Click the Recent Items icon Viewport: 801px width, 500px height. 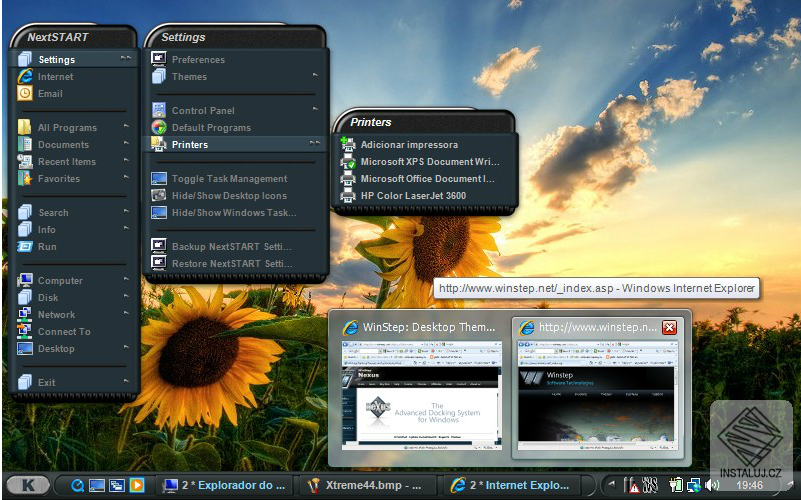coord(25,161)
